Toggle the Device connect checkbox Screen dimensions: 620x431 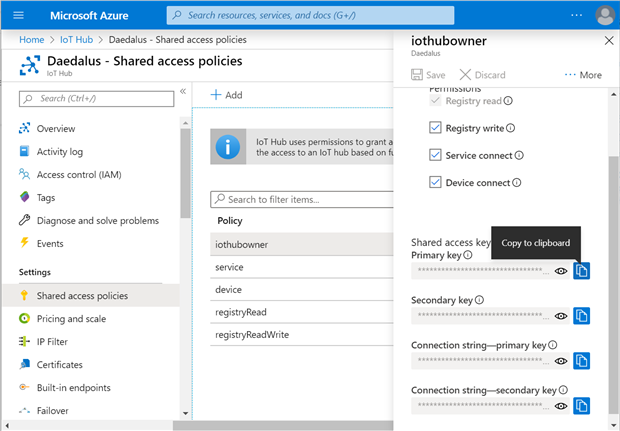(x=435, y=182)
